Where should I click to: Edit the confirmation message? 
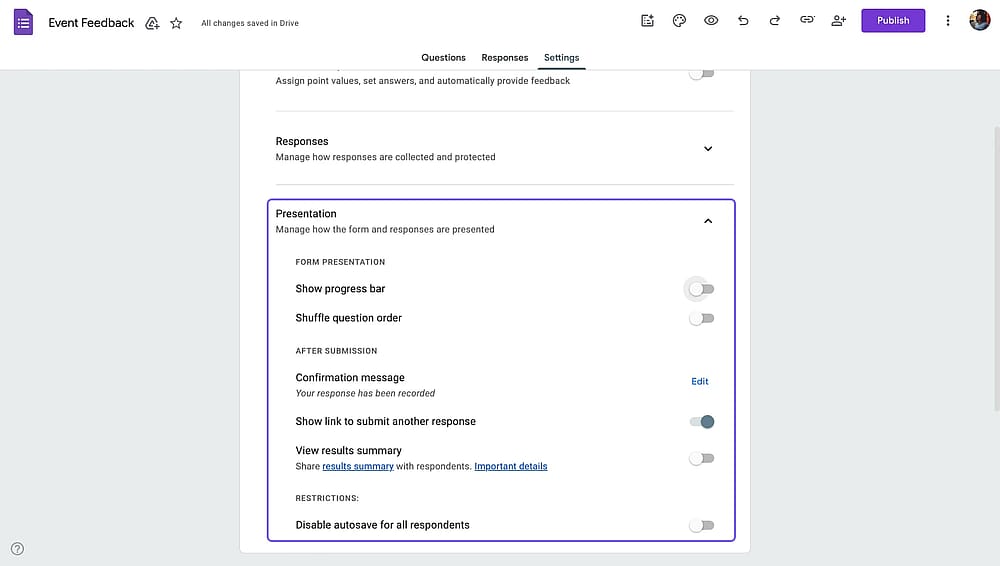pos(700,381)
